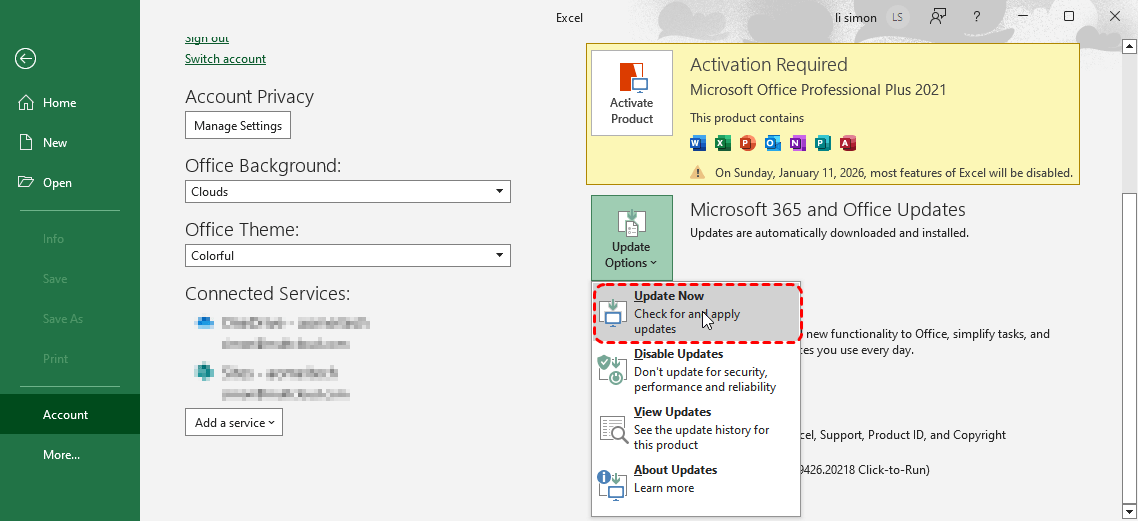Click the Manage Settings button
This screenshot has width=1138, height=521.
[238, 126]
